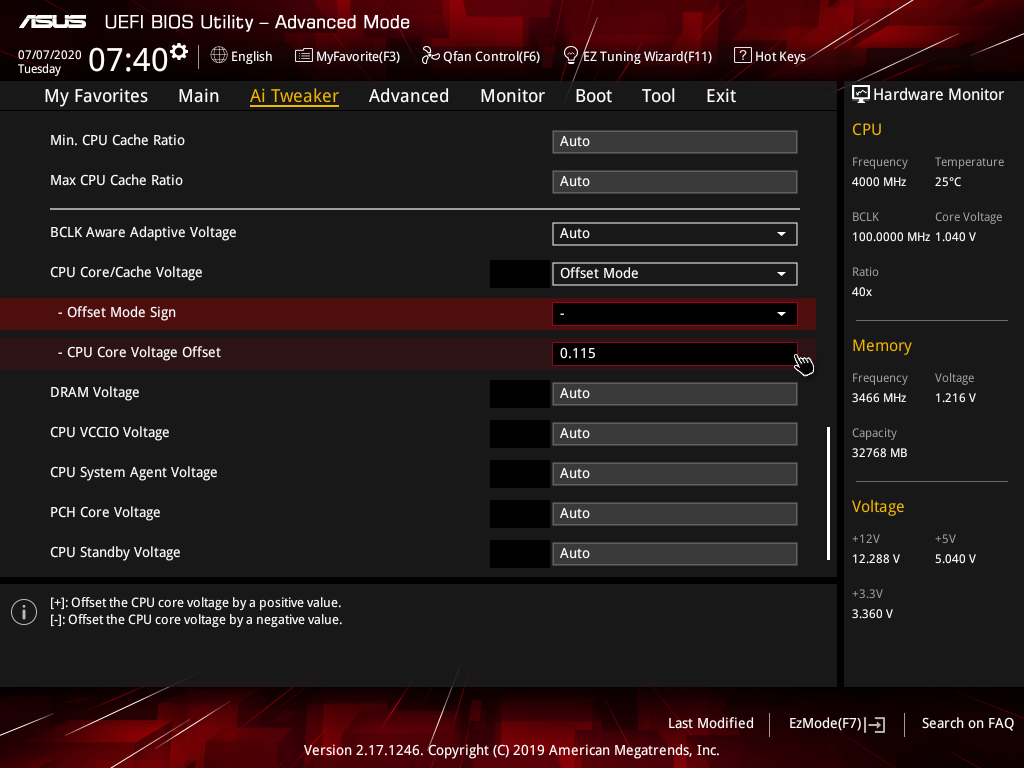
Task: Click the BCLK 100.0000 MHz value
Action: point(891,237)
